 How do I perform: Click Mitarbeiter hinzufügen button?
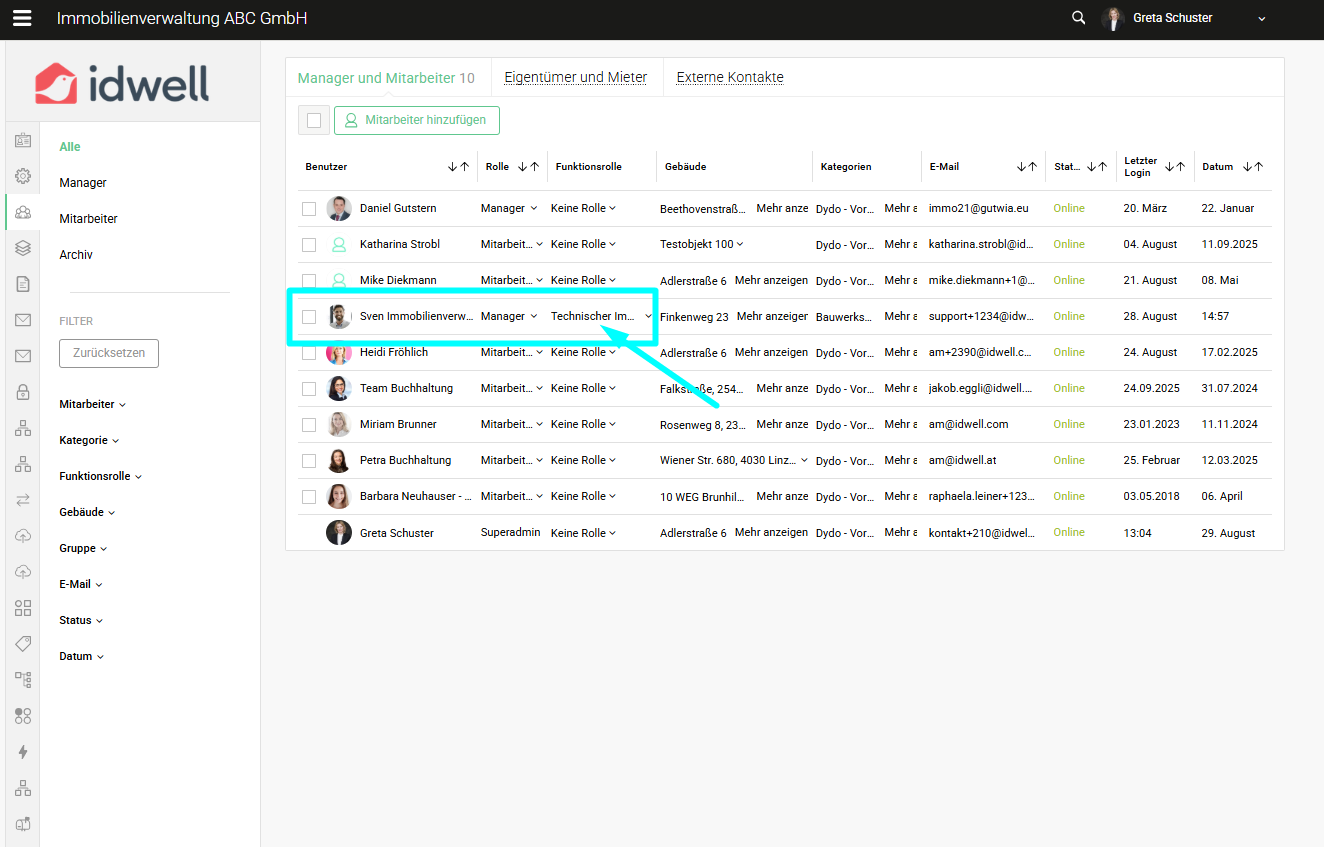click(417, 120)
